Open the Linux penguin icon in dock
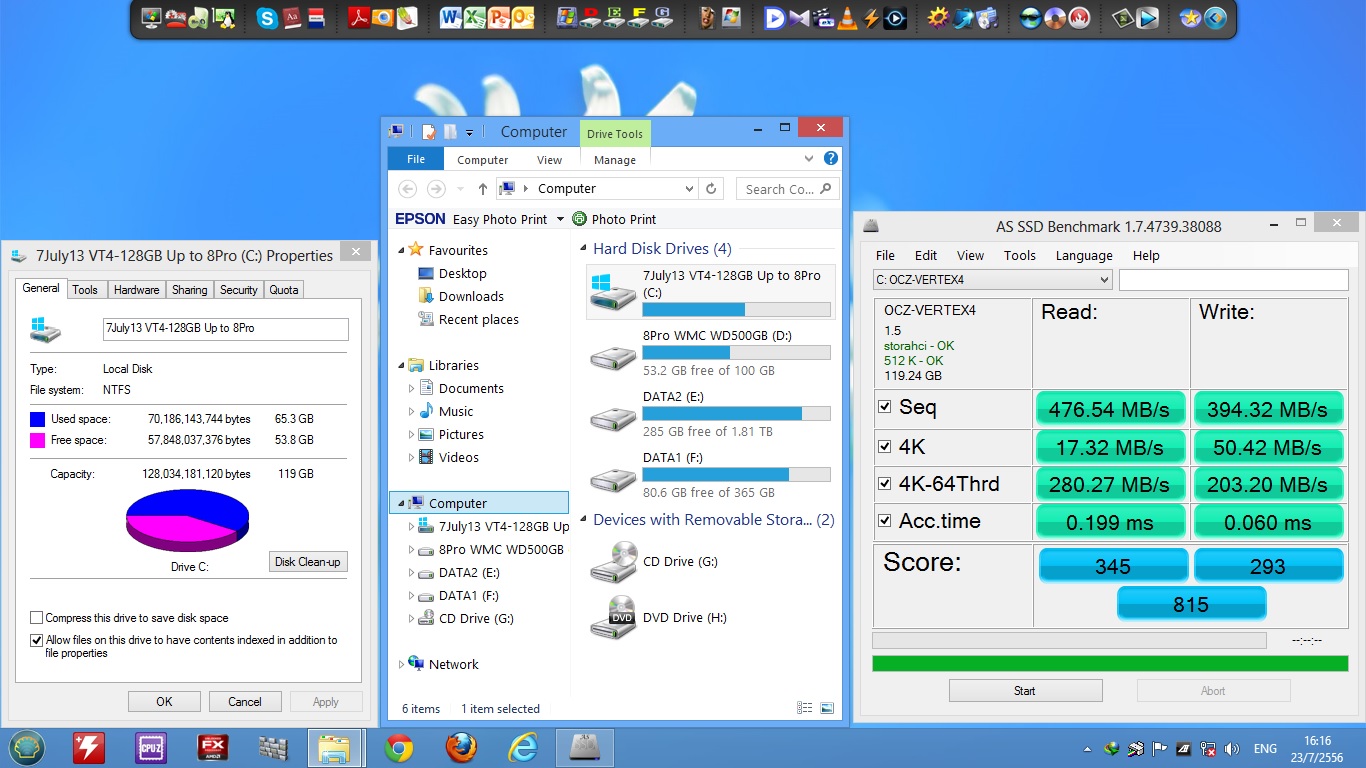Screen dimensions: 1366x768 (225, 18)
